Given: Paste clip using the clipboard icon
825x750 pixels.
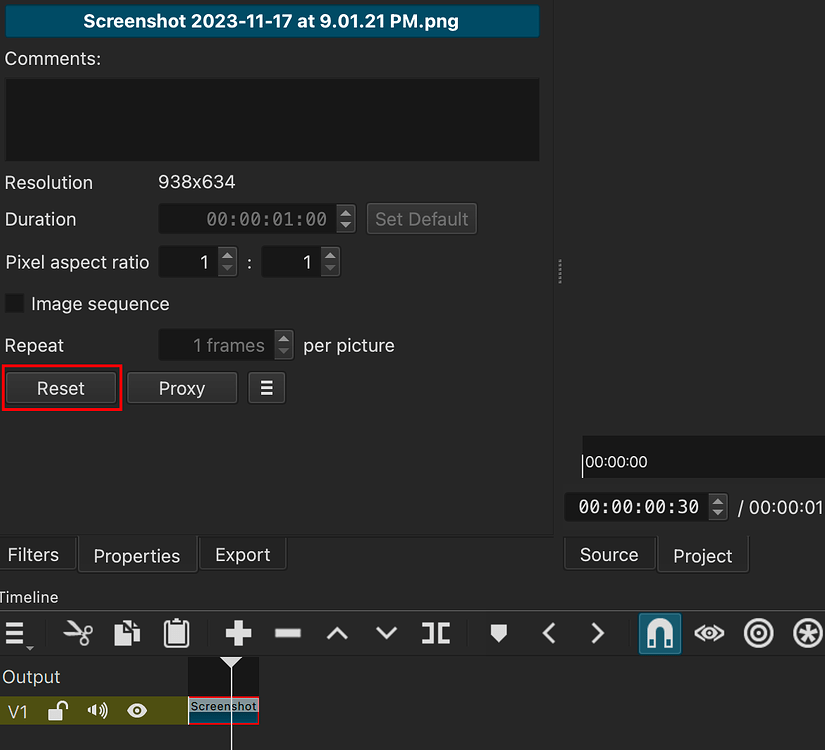Looking at the screenshot, I should 176,633.
